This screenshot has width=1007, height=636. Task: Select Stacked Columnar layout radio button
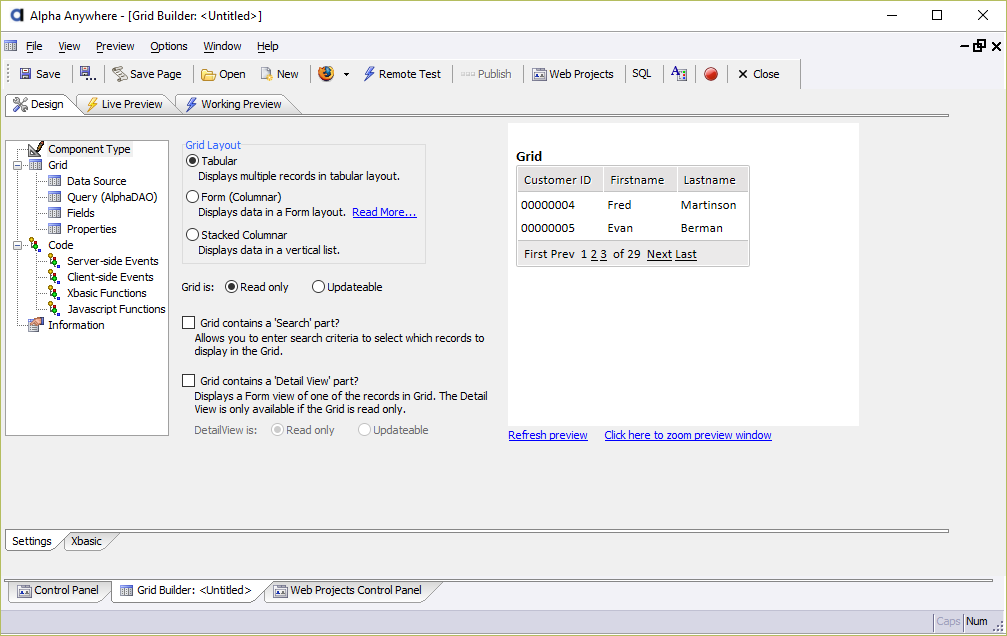[192, 234]
